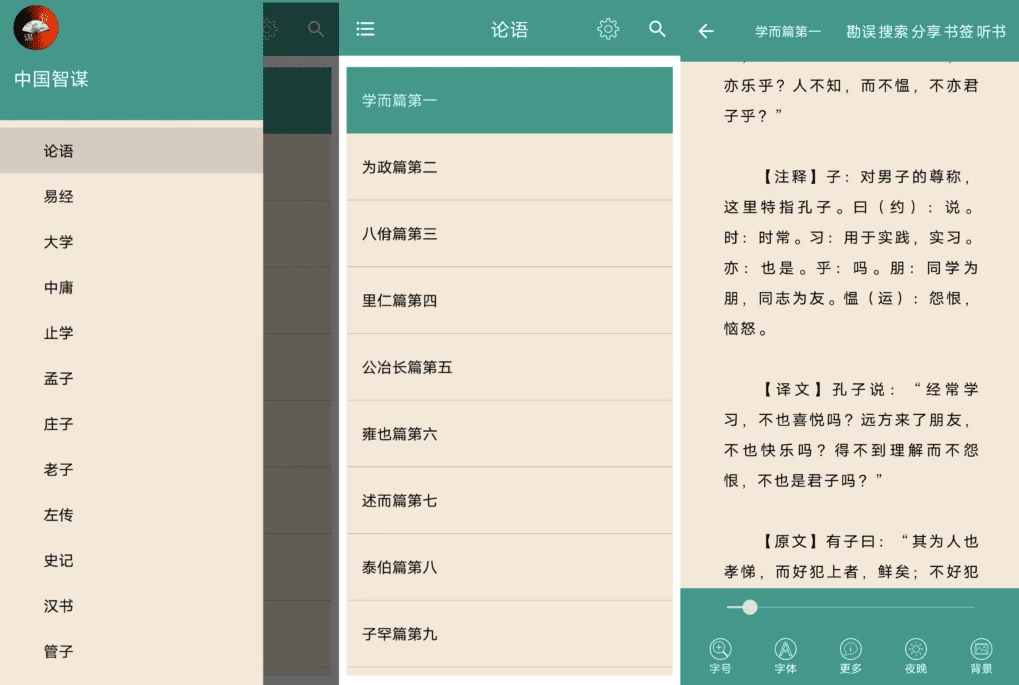This screenshot has height=685, width=1019.
Task: Tap the 中国智谋 app avatar logo
Action: pyautogui.click(x=36, y=28)
